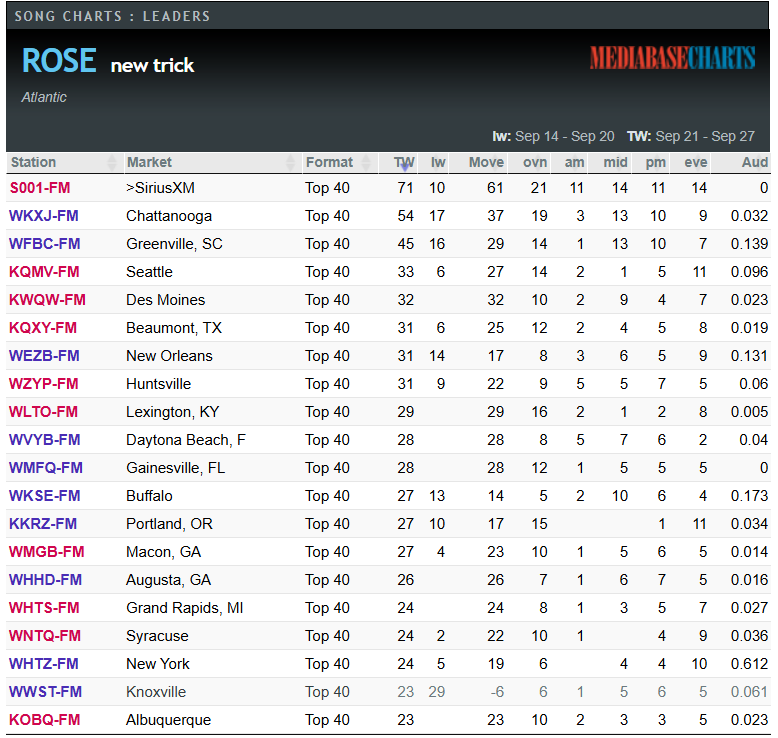This screenshot has width=778, height=738.
Task: Open the WHHD-FM station link
Action: 45,580
